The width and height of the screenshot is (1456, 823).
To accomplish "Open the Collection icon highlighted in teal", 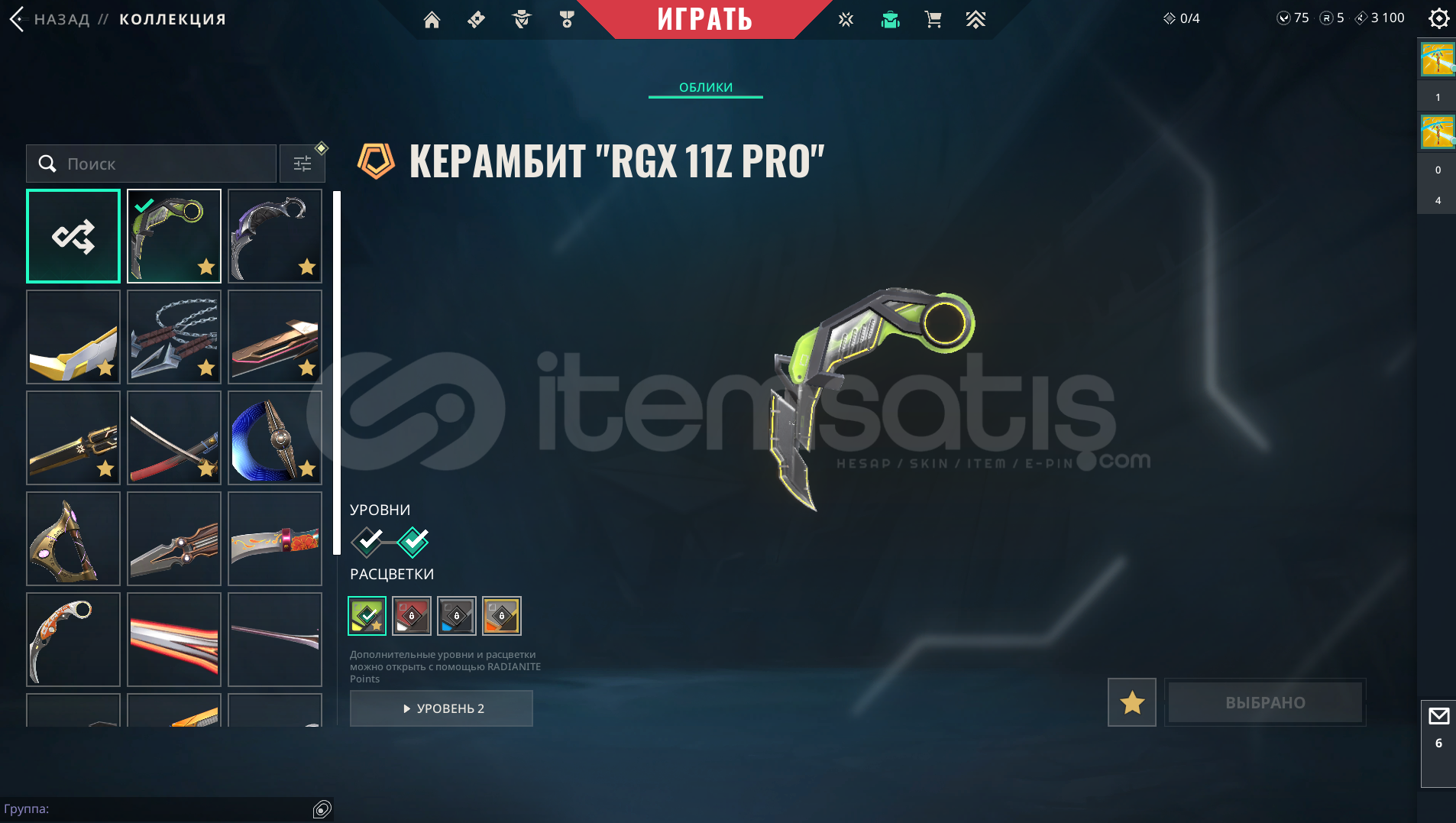I will (890, 19).
